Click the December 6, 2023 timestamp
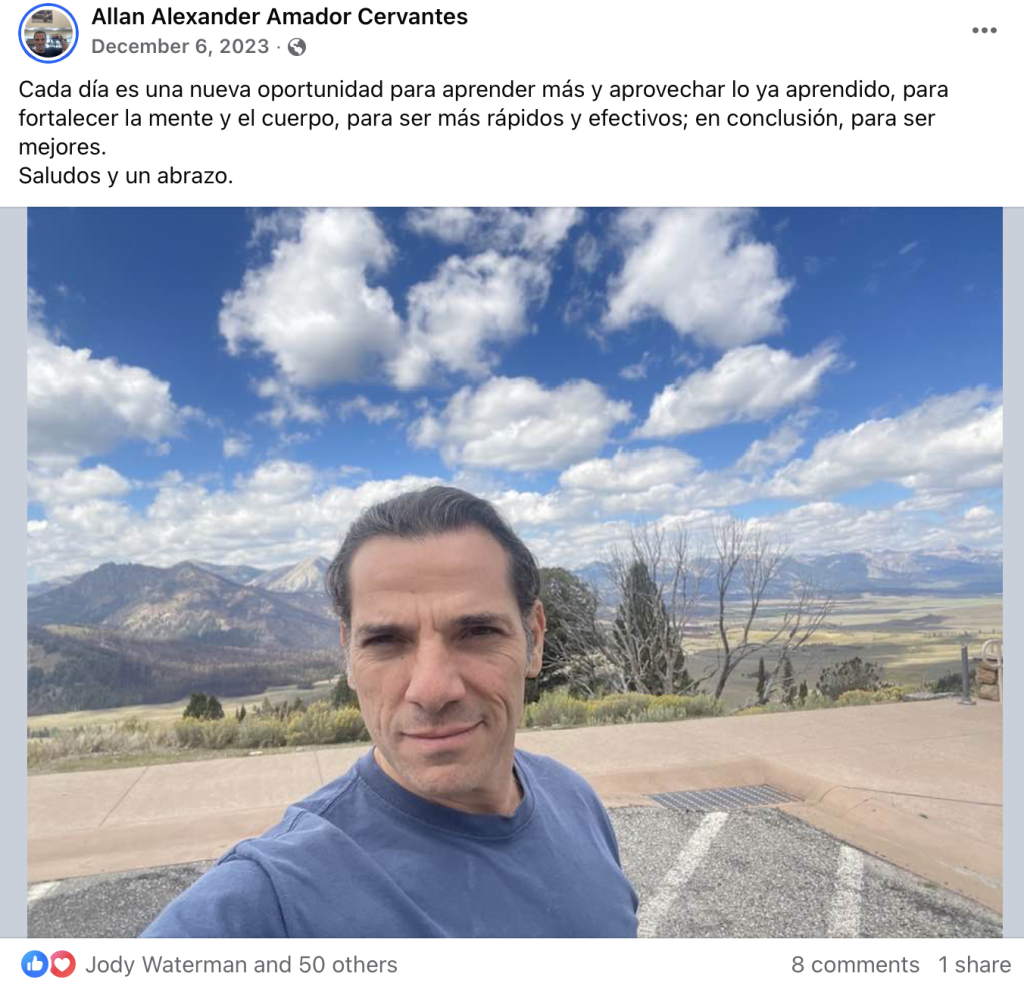The height and width of the screenshot is (989, 1024). point(180,46)
